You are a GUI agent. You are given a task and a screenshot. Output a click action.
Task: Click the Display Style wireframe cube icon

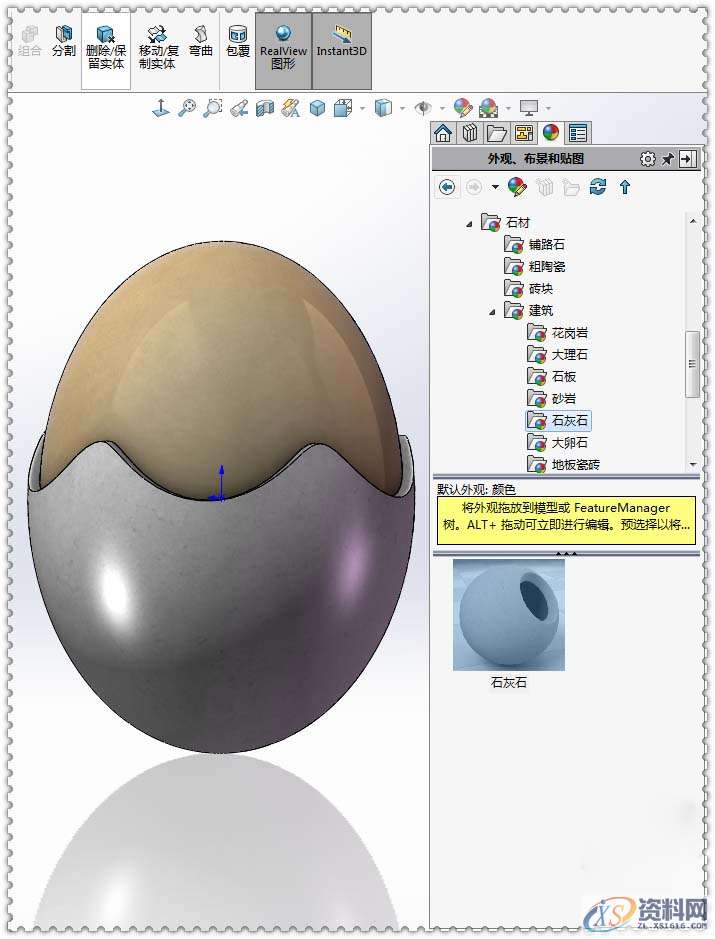pyautogui.click(x=343, y=108)
